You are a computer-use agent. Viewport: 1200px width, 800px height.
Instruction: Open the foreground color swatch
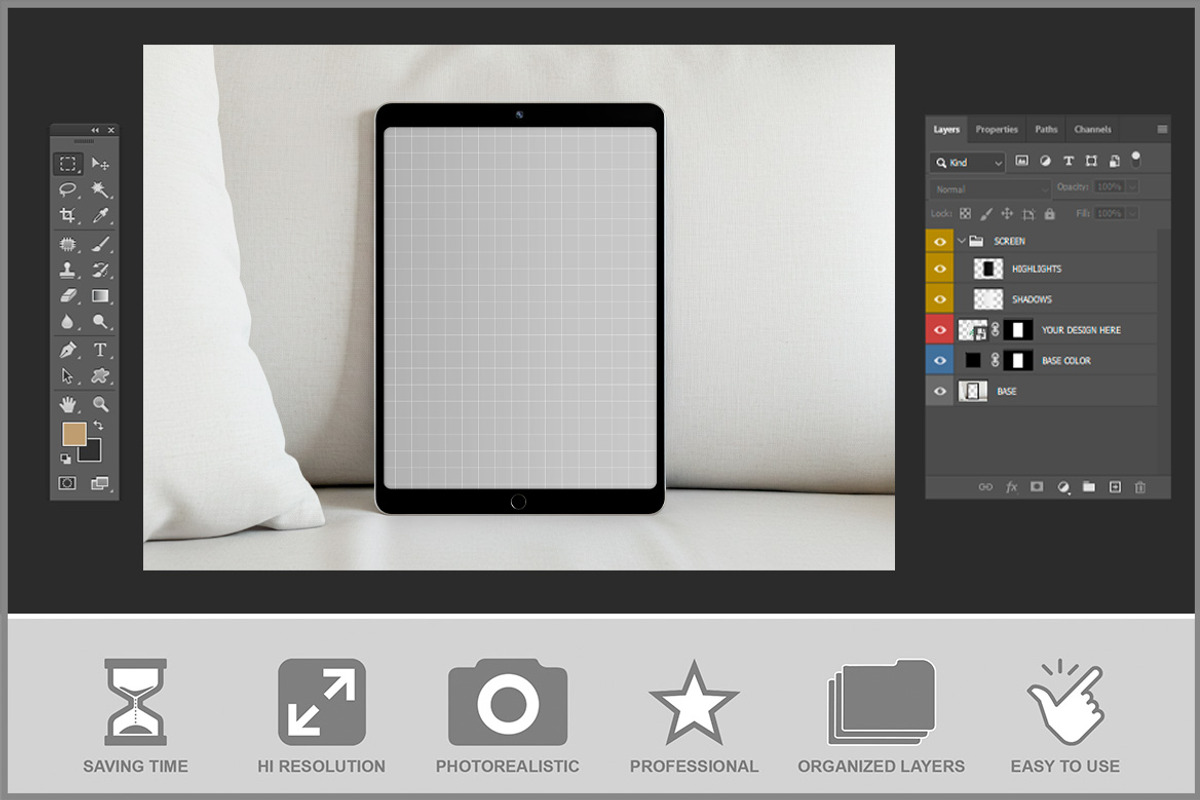click(73, 433)
